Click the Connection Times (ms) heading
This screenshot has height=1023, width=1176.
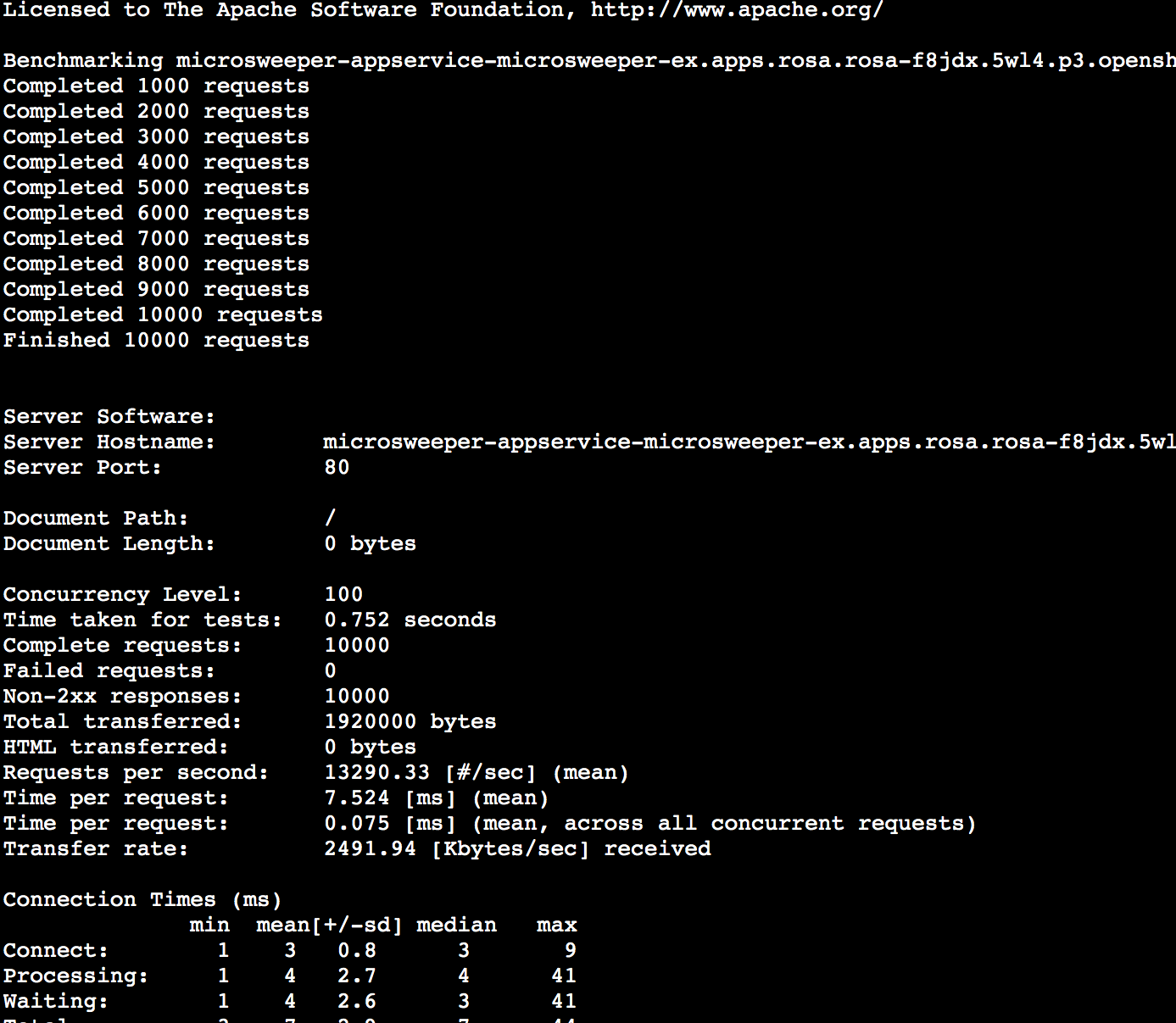click(x=142, y=899)
